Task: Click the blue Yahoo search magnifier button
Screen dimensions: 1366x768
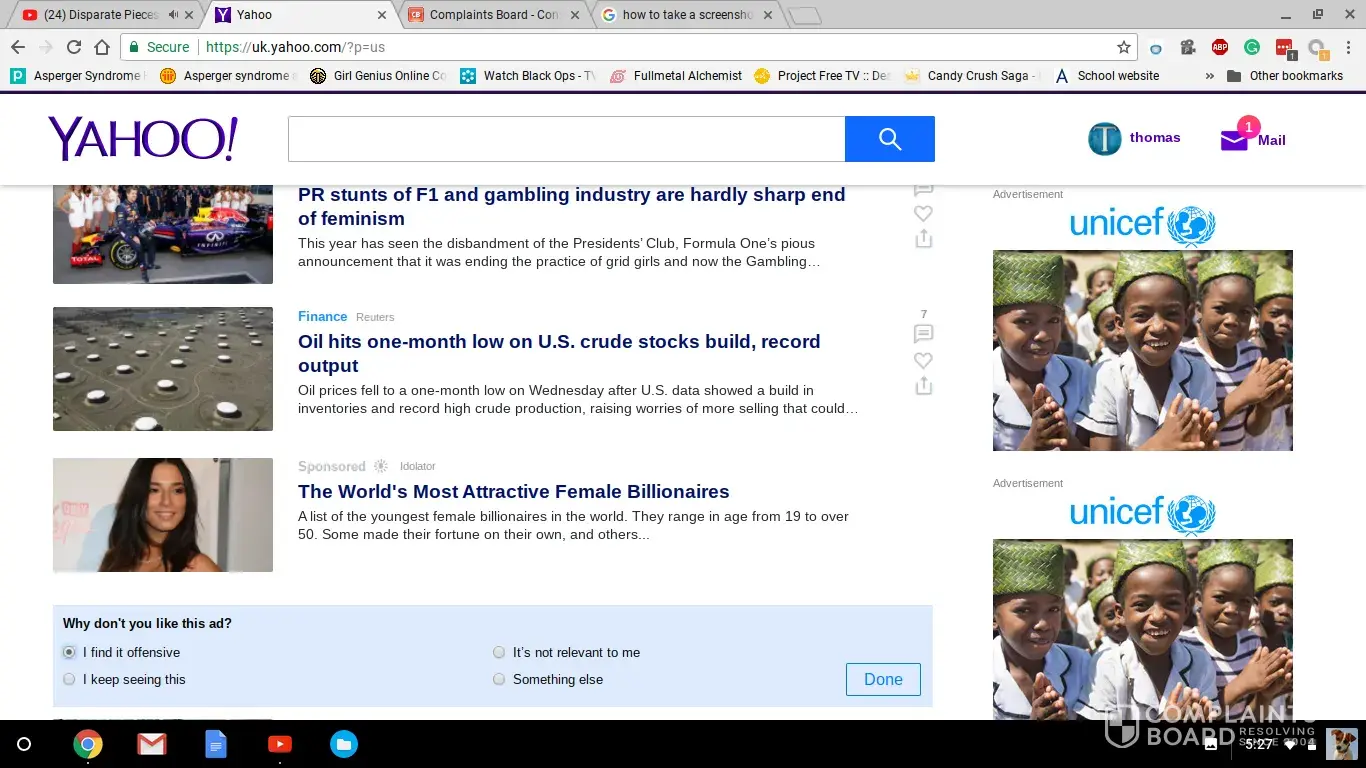Action: 889,139
